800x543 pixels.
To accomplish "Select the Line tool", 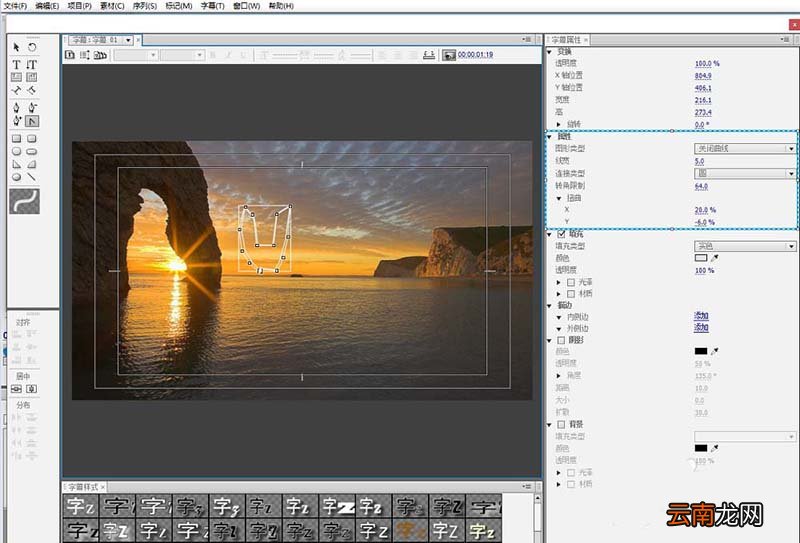I will pos(32,177).
